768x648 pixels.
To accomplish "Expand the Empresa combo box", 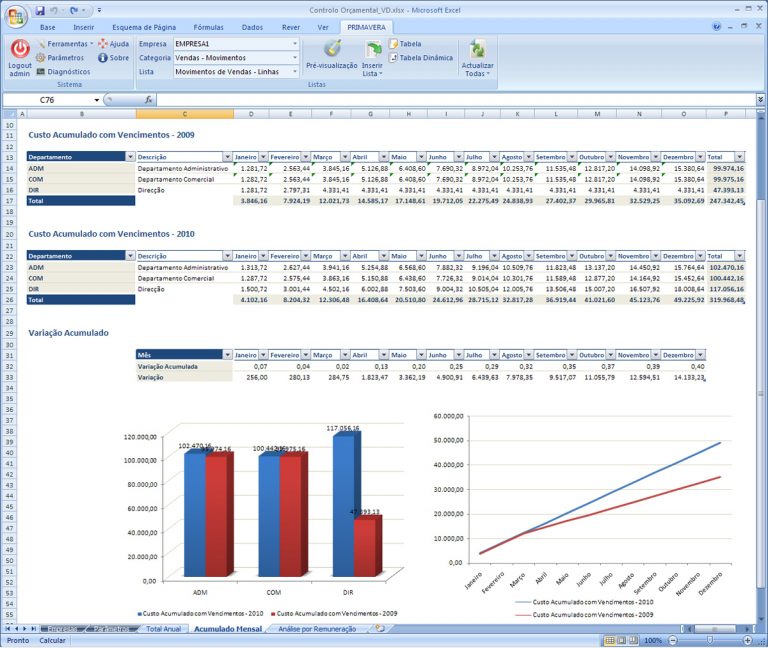I will 295,44.
